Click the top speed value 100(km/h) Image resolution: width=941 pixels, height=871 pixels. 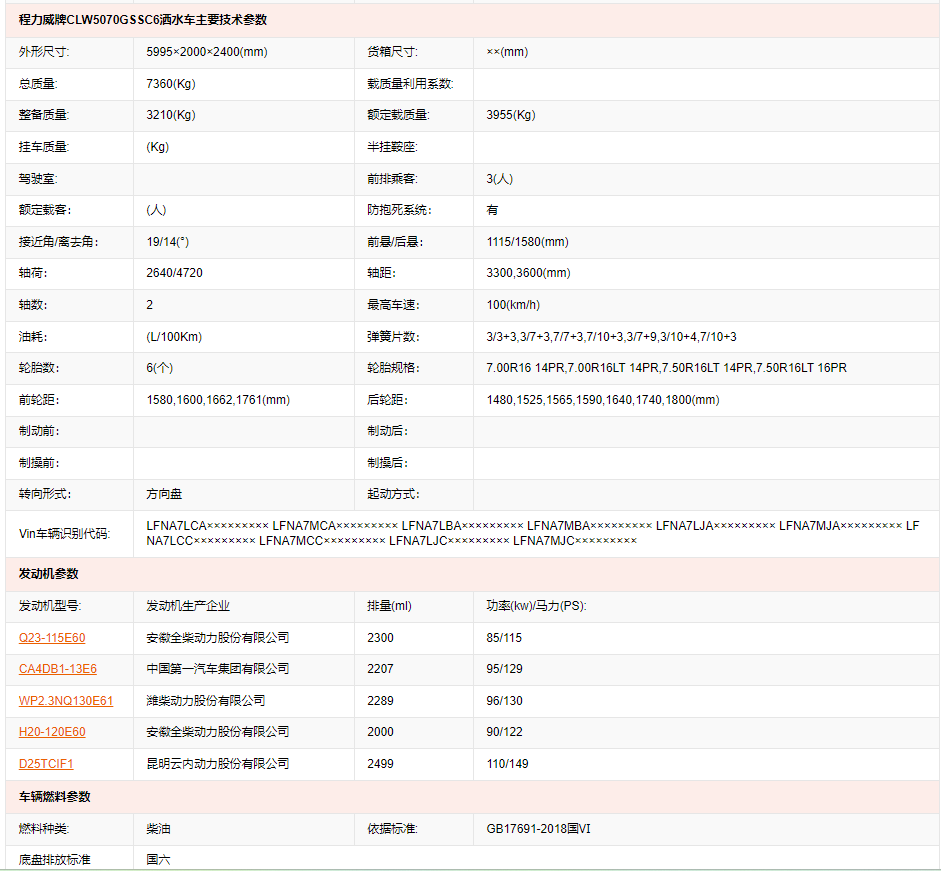click(513, 305)
